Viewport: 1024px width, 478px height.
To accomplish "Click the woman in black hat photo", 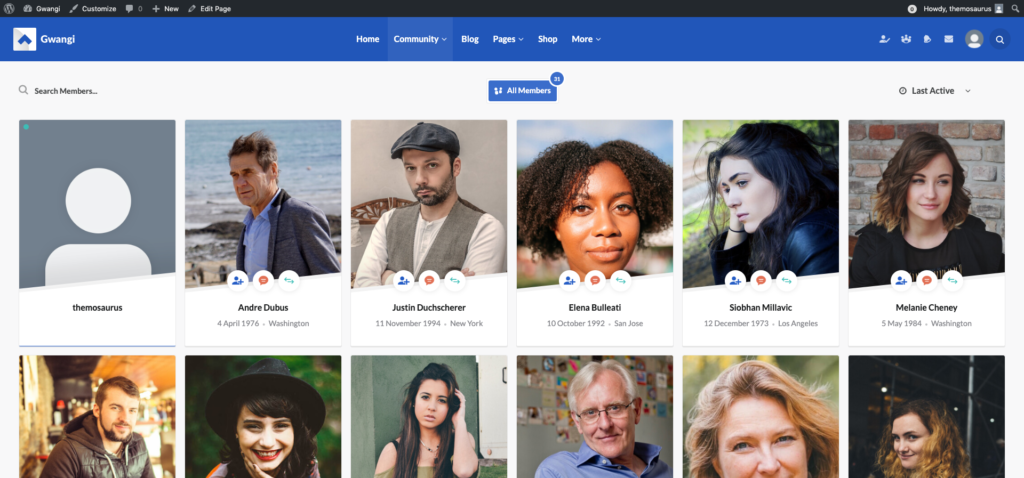I will pyautogui.click(x=263, y=417).
